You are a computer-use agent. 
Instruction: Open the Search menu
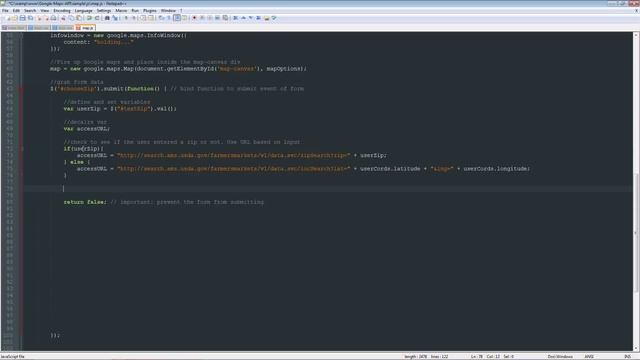[30, 11]
